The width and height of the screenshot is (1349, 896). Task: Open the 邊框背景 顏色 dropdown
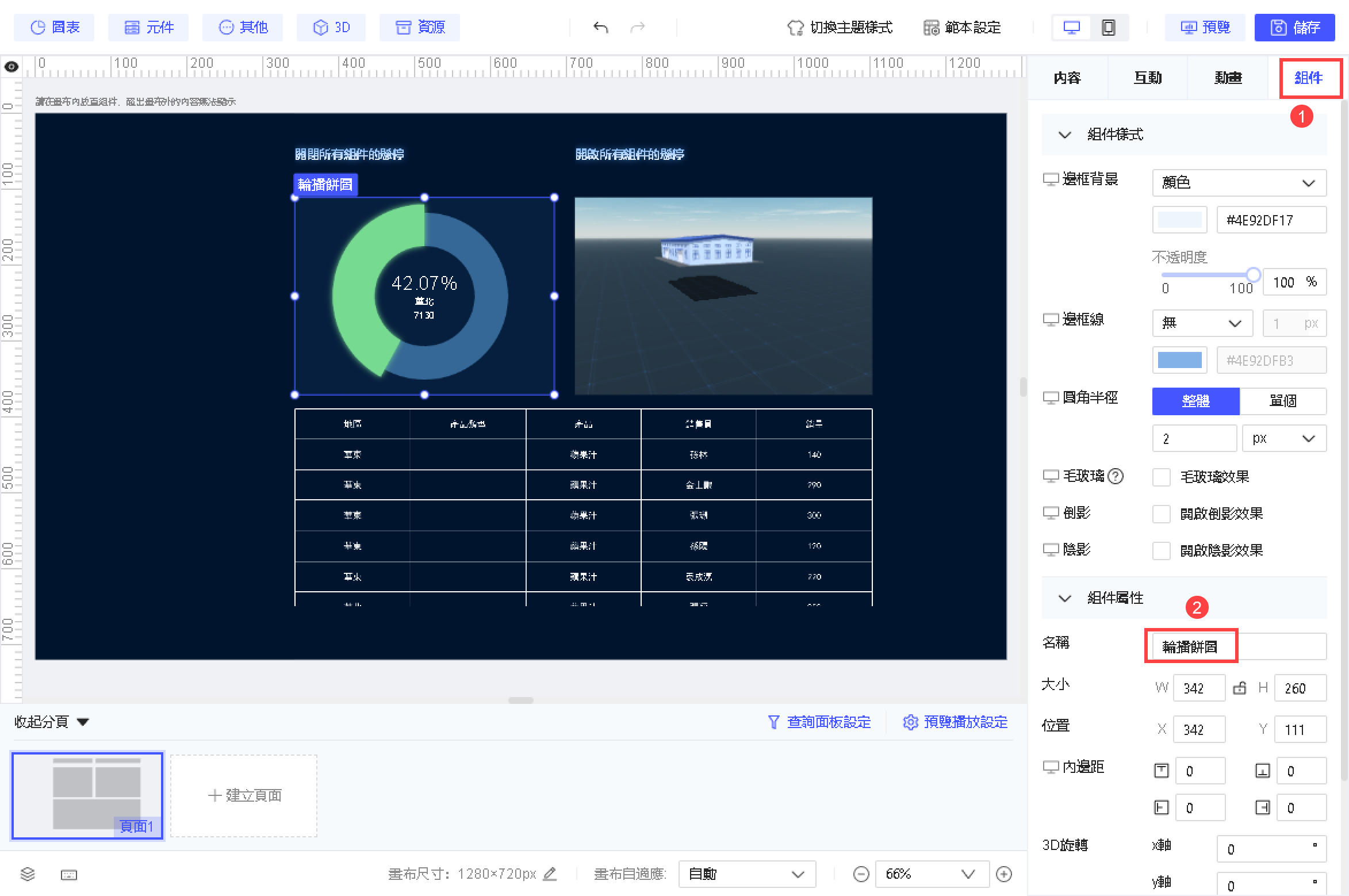point(1239,182)
